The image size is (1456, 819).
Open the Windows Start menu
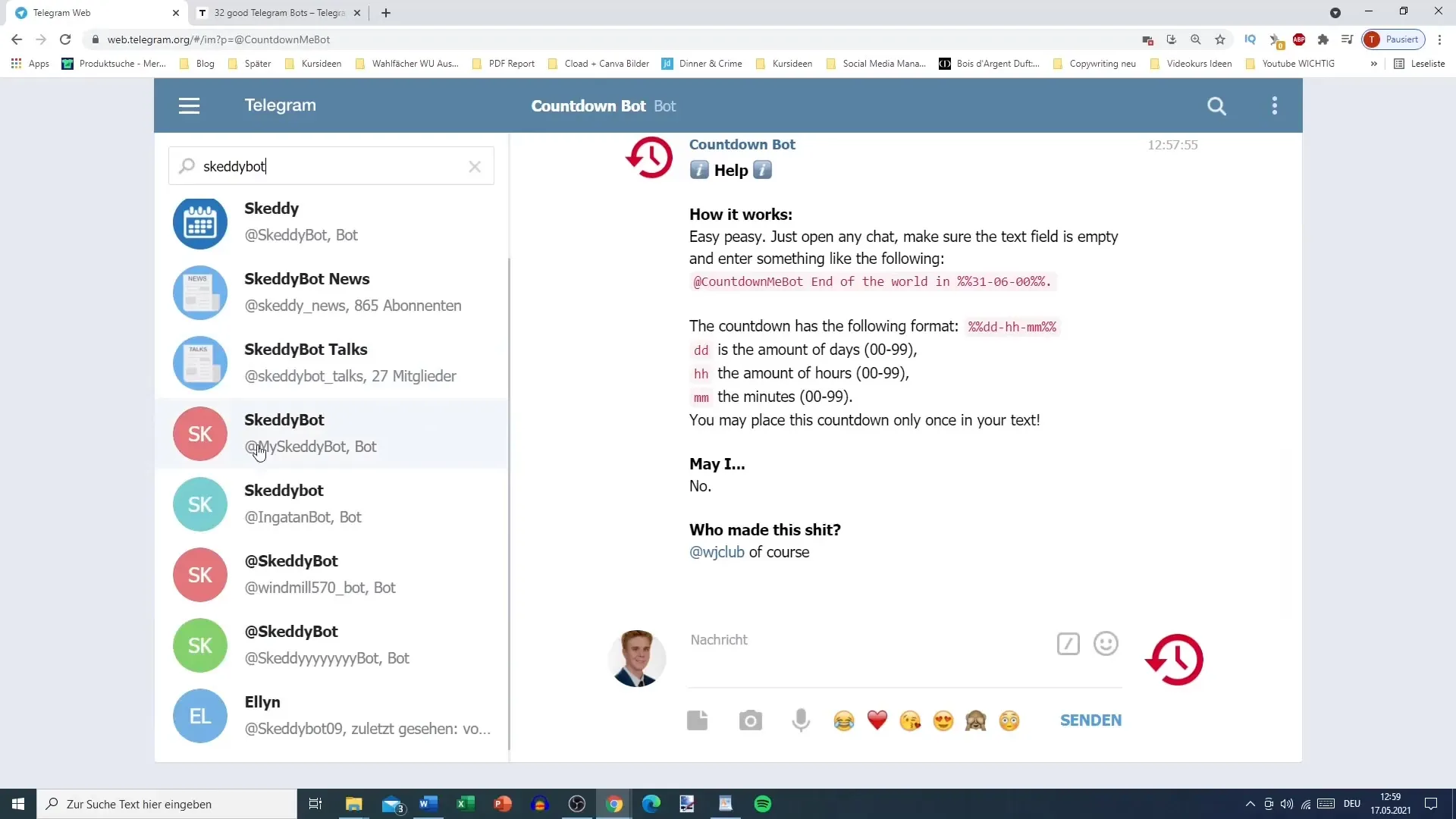coord(18,804)
